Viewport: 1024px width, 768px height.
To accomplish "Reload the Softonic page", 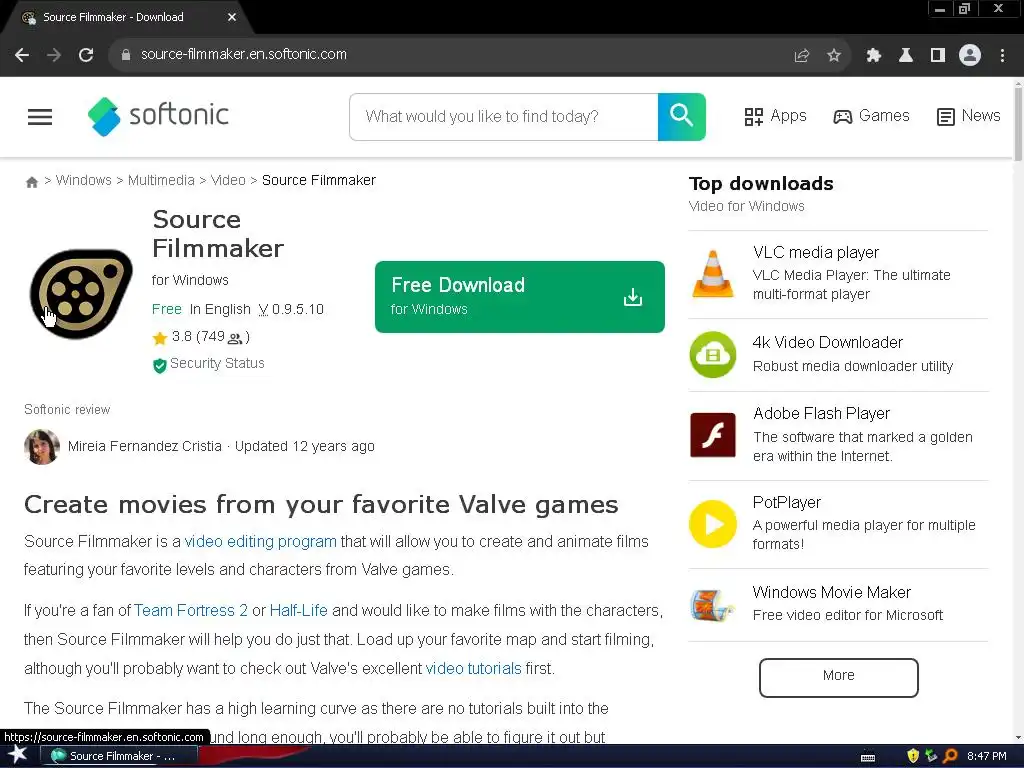I will (86, 55).
